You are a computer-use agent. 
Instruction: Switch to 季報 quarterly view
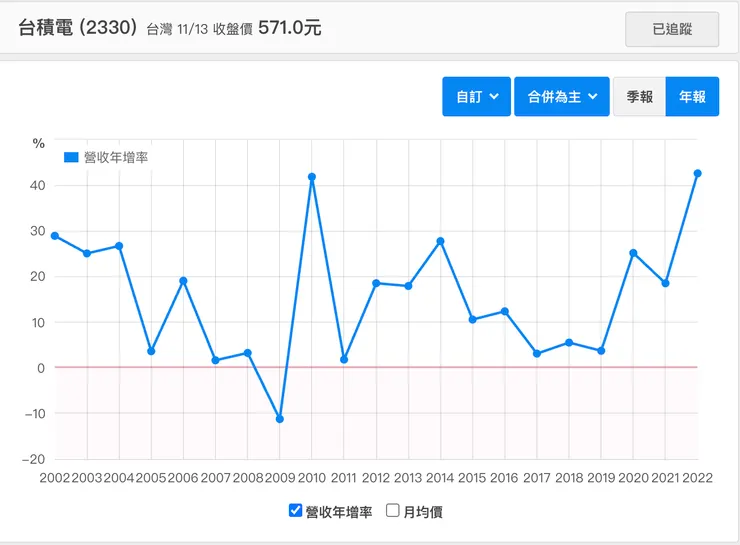(x=639, y=96)
